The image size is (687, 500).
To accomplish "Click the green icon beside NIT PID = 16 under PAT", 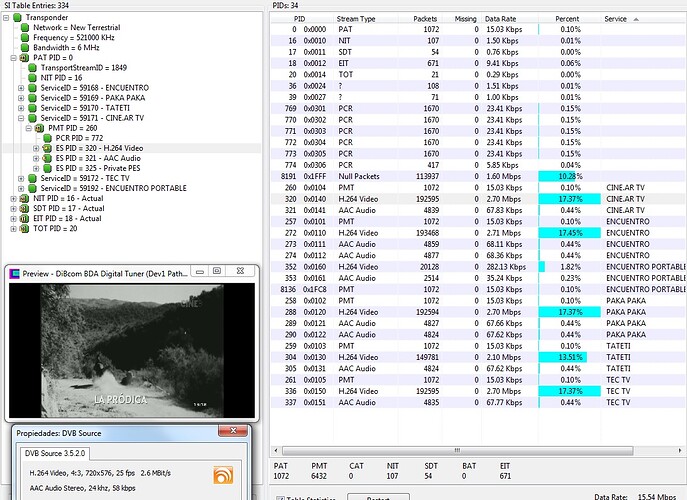I will (x=32, y=78).
